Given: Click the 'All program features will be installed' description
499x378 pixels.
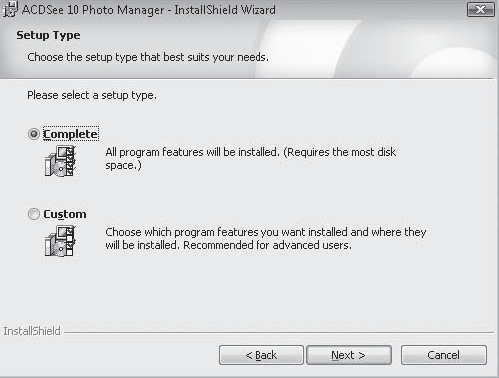Looking at the screenshot, I should click(x=251, y=159).
